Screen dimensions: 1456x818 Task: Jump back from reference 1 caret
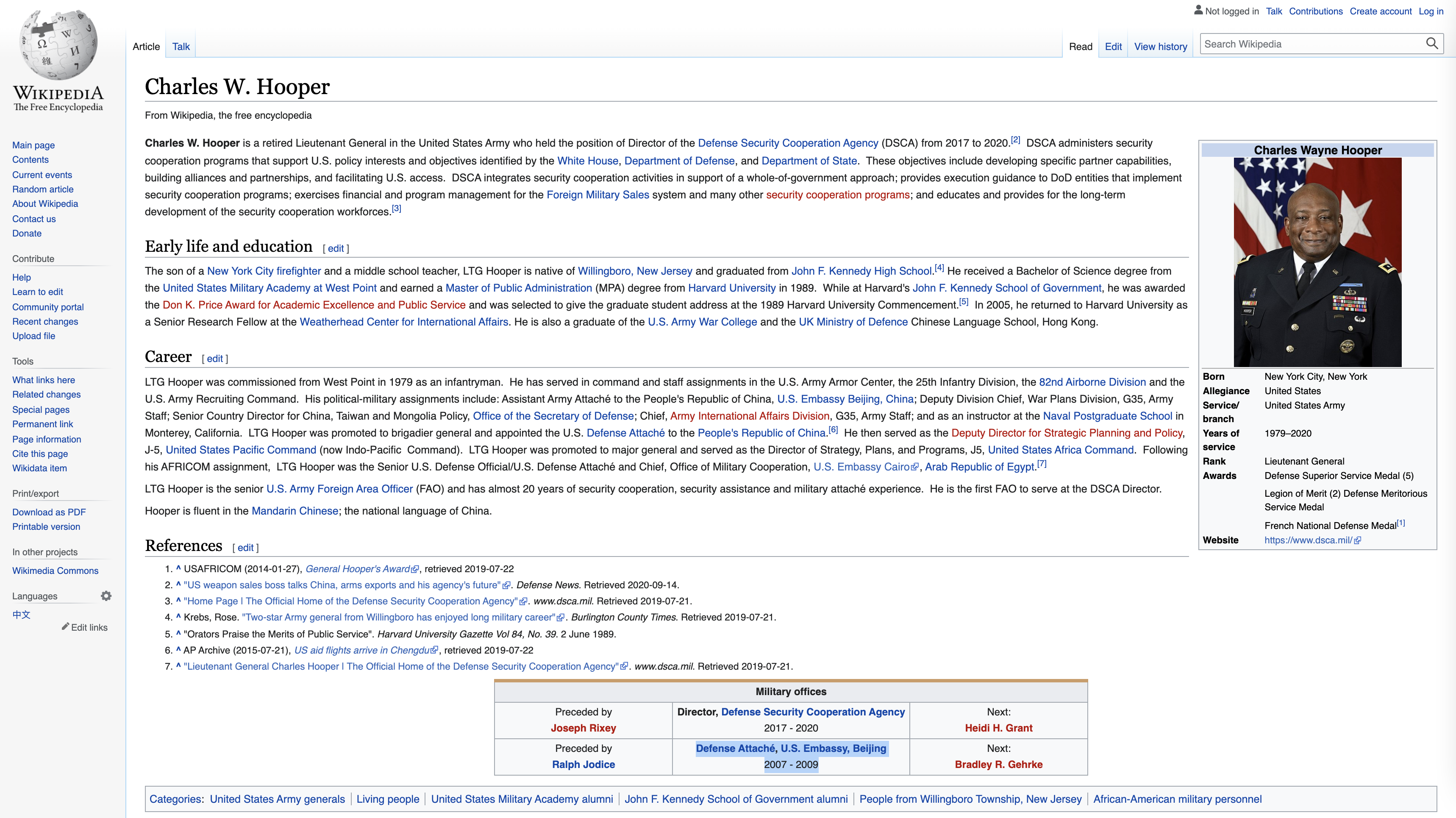(178, 568)
